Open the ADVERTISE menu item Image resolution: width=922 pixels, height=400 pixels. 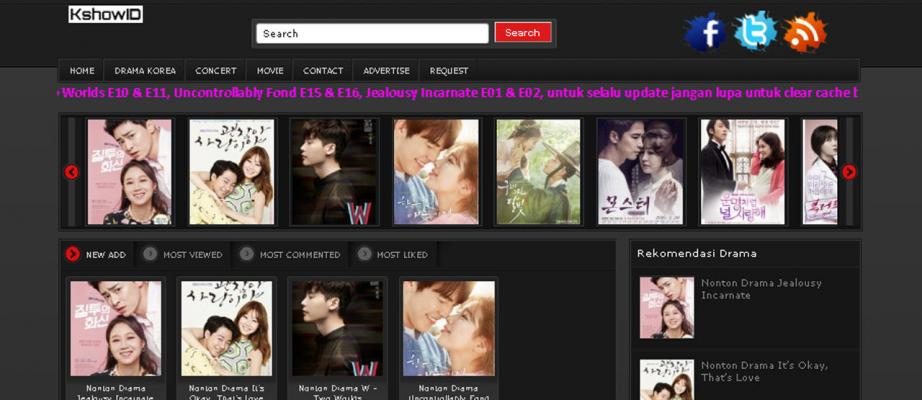click(386, 71)
